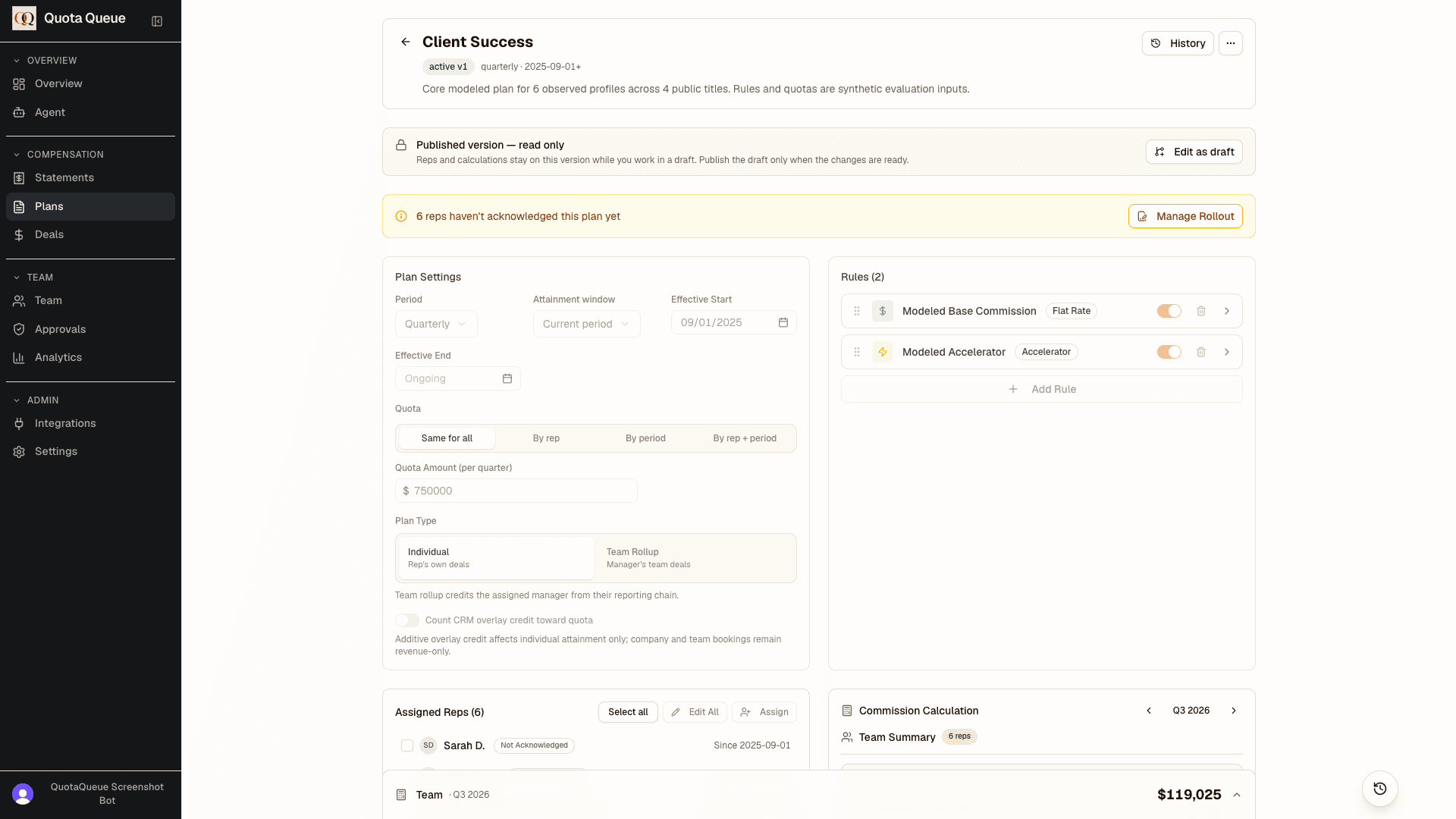
Task: Click the floating history clock button
Action: (x=1380, y=789)
